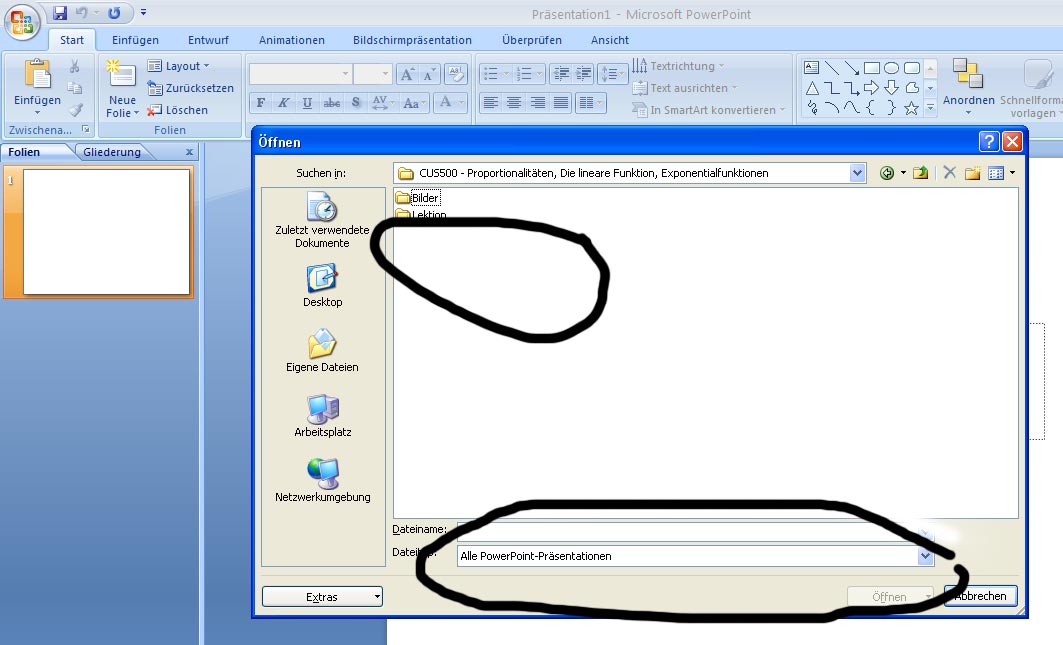The width and height of the screenshot is (1063, 645).
Task: Toggle bold with the F button
Action: (x=260, y=103)
